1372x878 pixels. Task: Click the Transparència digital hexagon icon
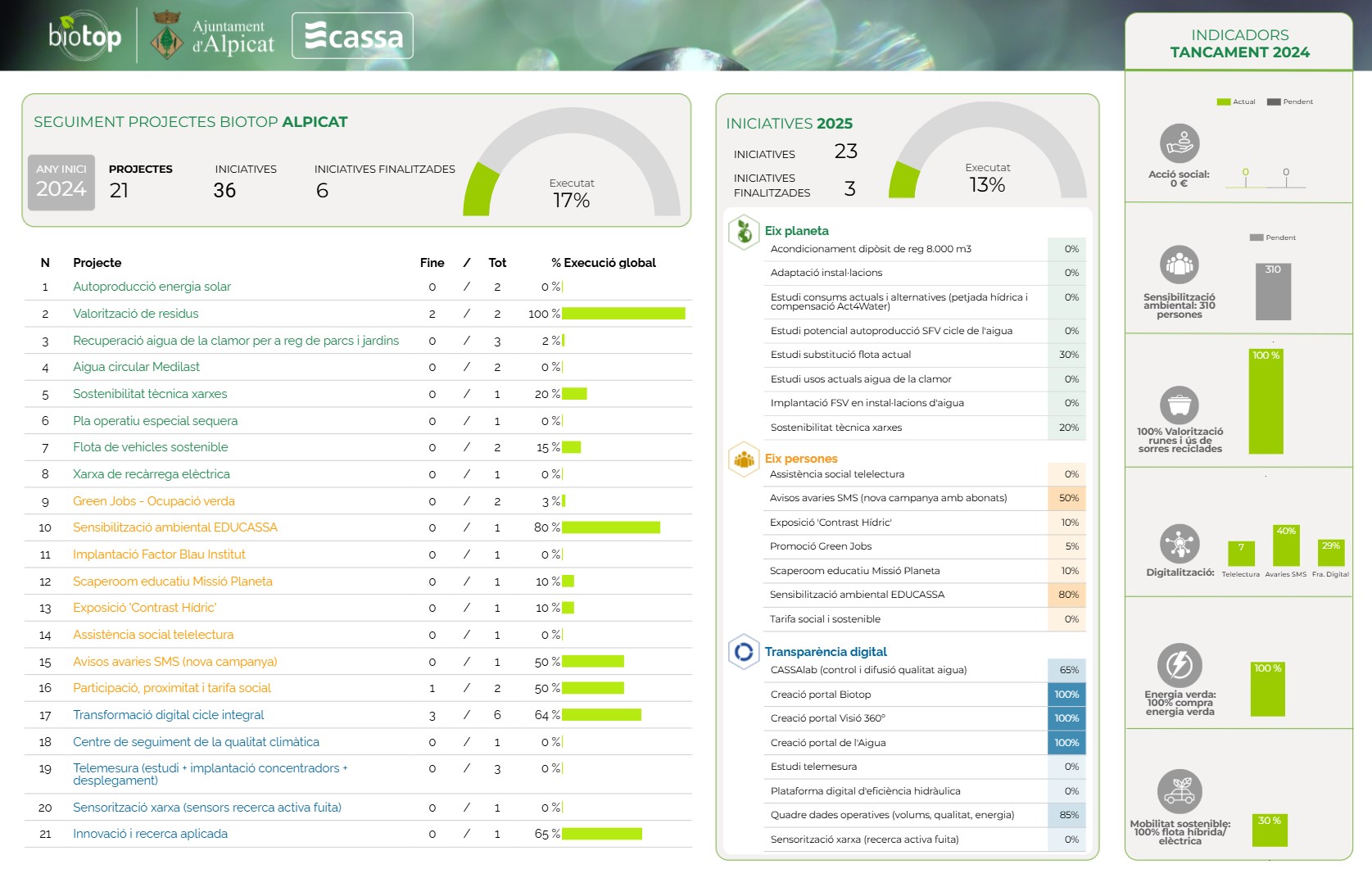click(744, 652)
